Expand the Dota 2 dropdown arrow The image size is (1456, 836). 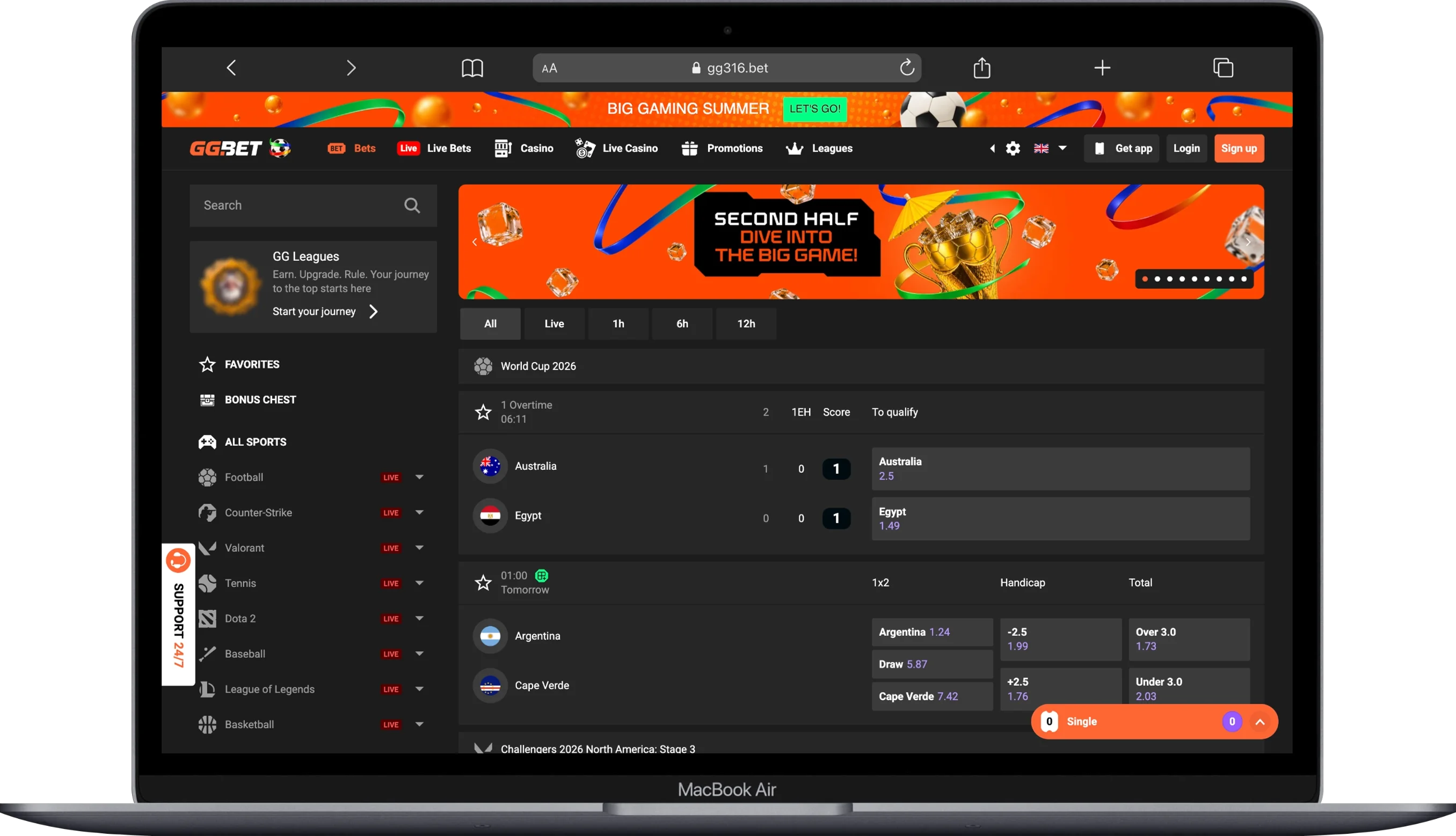[419, 618]
